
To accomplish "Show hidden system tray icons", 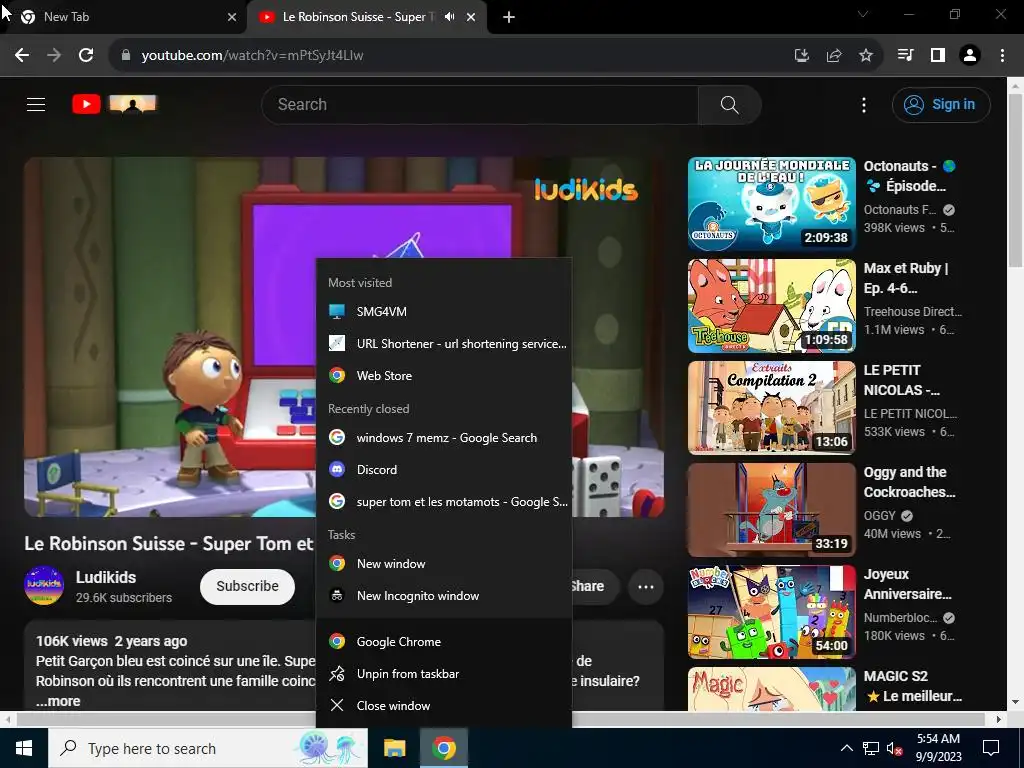I will point(846,748).
